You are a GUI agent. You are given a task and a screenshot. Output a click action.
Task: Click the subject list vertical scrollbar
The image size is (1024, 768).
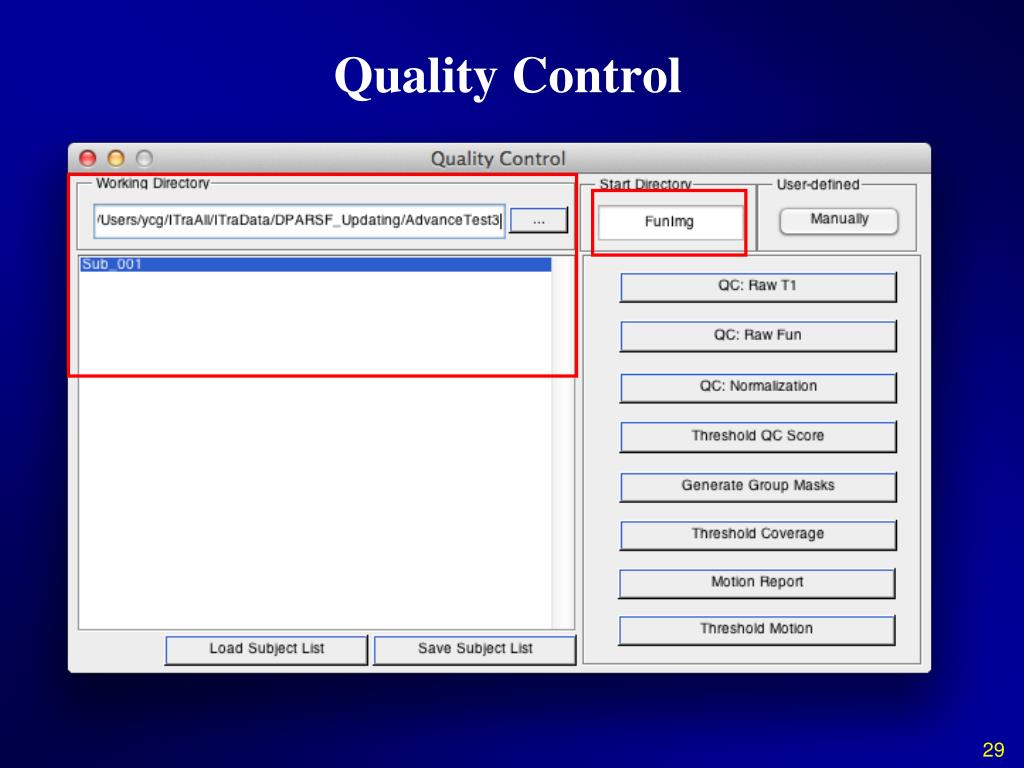[562, 442]
